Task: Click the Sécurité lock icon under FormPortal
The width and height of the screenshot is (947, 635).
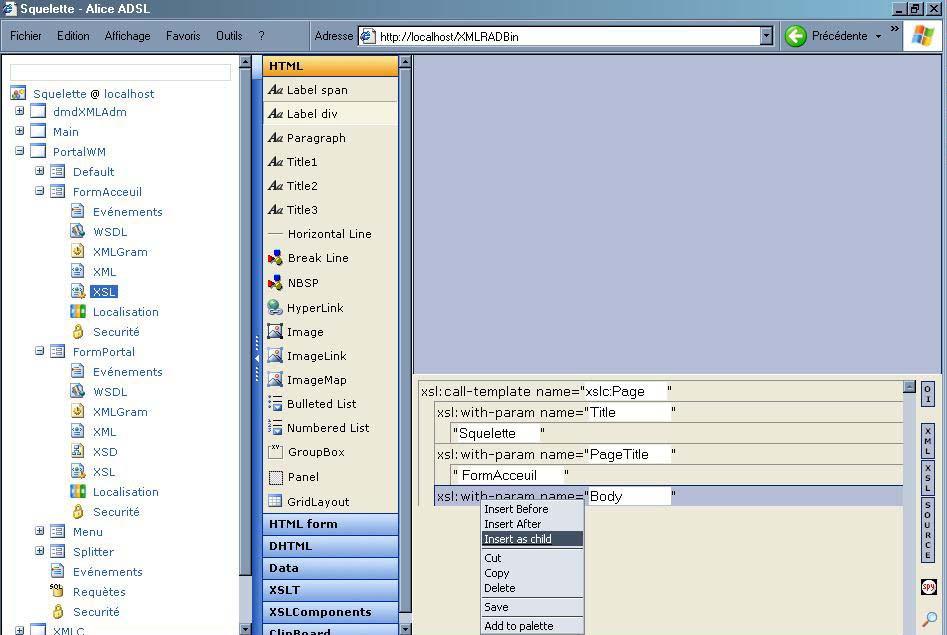Action: pos(78,512)
